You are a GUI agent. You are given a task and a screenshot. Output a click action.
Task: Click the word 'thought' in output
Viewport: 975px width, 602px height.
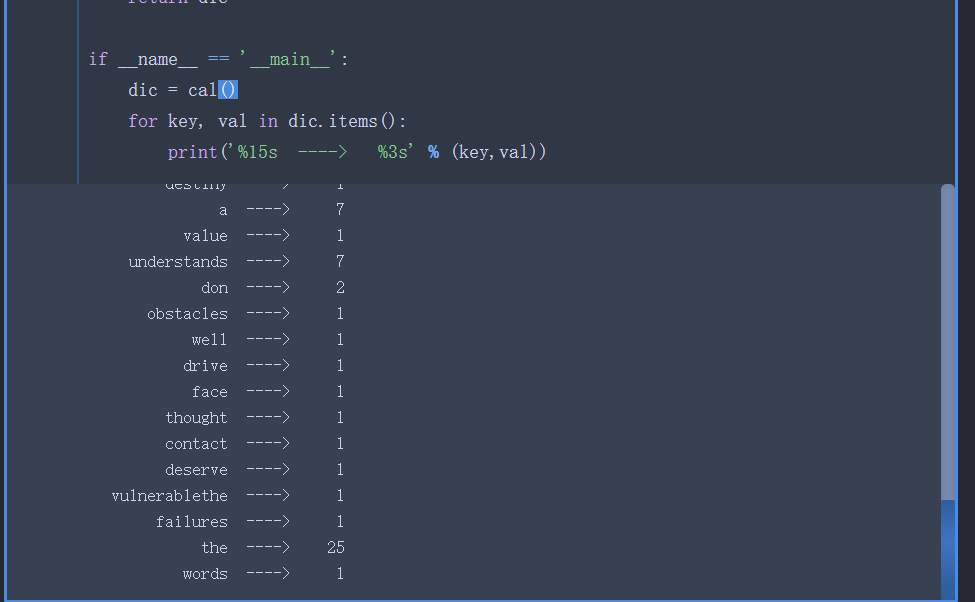point(196,418)
